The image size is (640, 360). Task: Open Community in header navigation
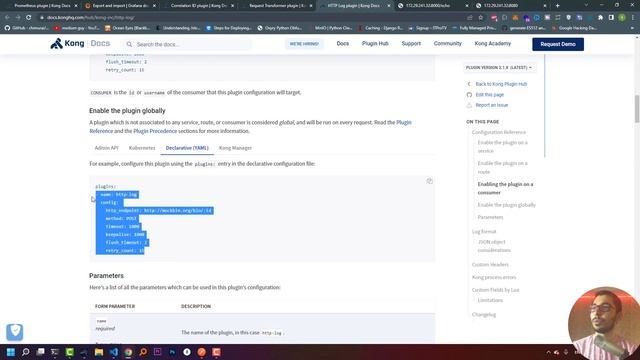447,44
